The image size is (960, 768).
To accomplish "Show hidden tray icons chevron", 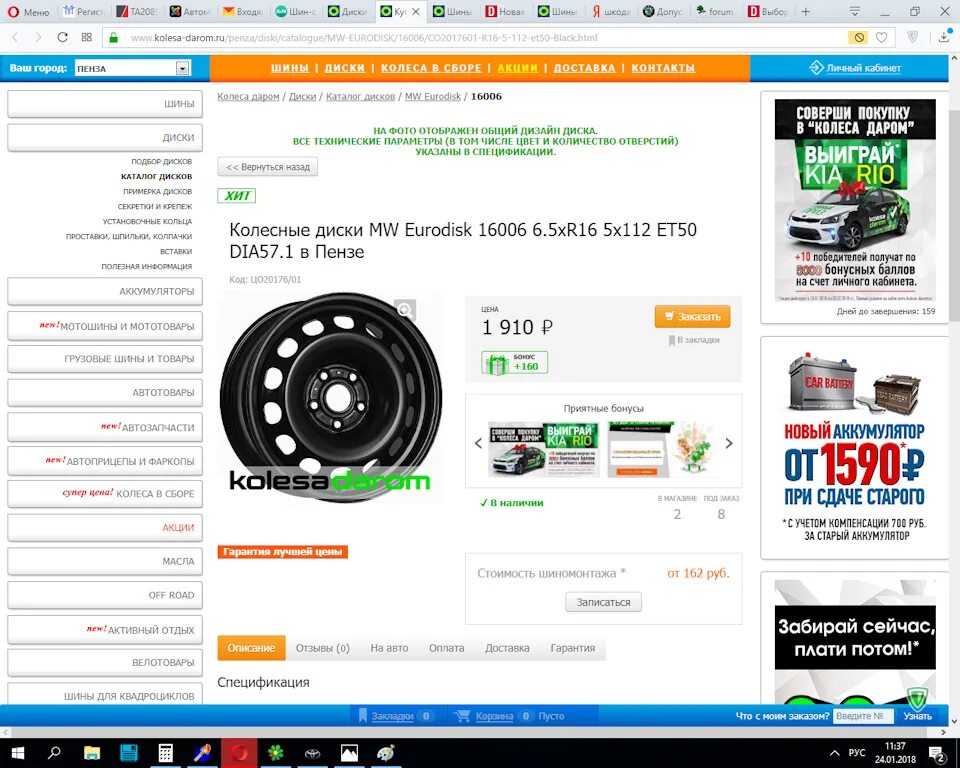I will [834, 753].
